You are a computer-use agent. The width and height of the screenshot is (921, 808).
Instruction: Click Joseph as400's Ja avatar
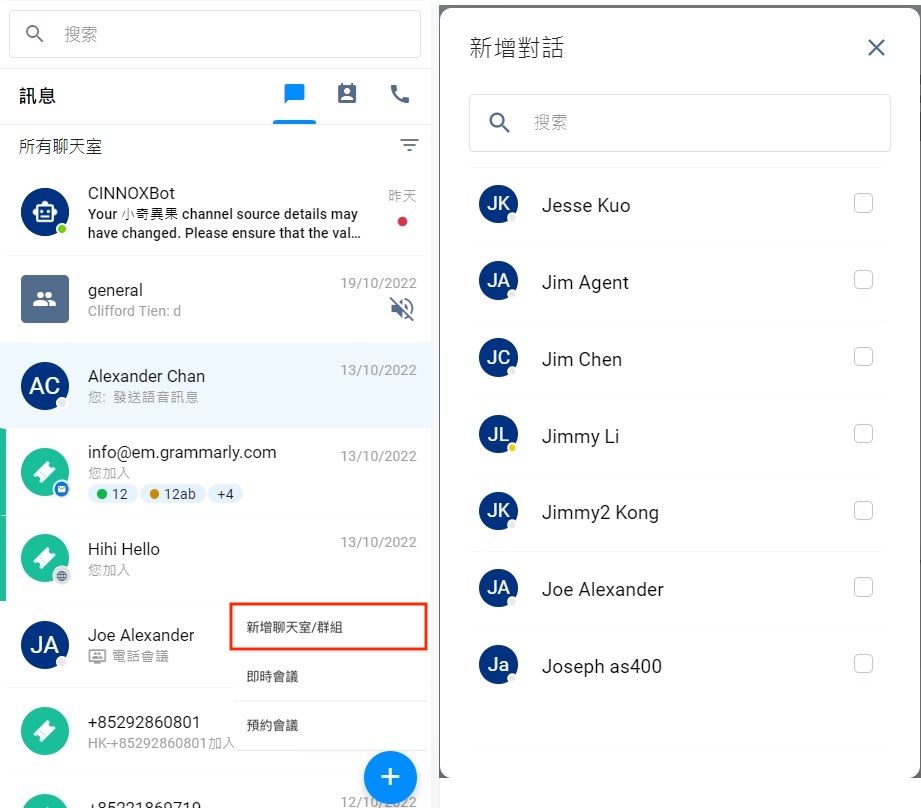click(498, 664)
